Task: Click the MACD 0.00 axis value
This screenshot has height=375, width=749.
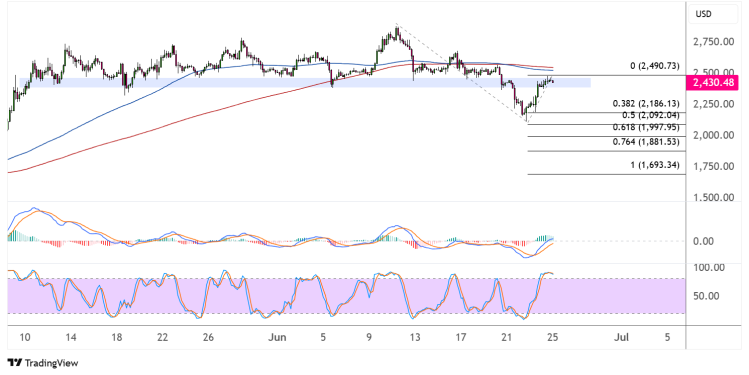Action: click(703, 241)
